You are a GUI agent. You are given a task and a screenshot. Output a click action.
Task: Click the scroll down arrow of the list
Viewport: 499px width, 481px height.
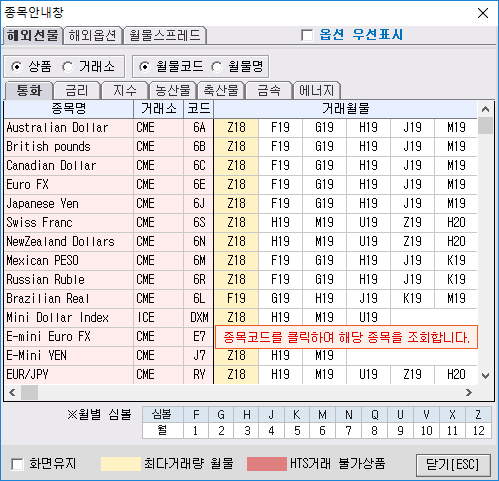click(x=485, y=376)
